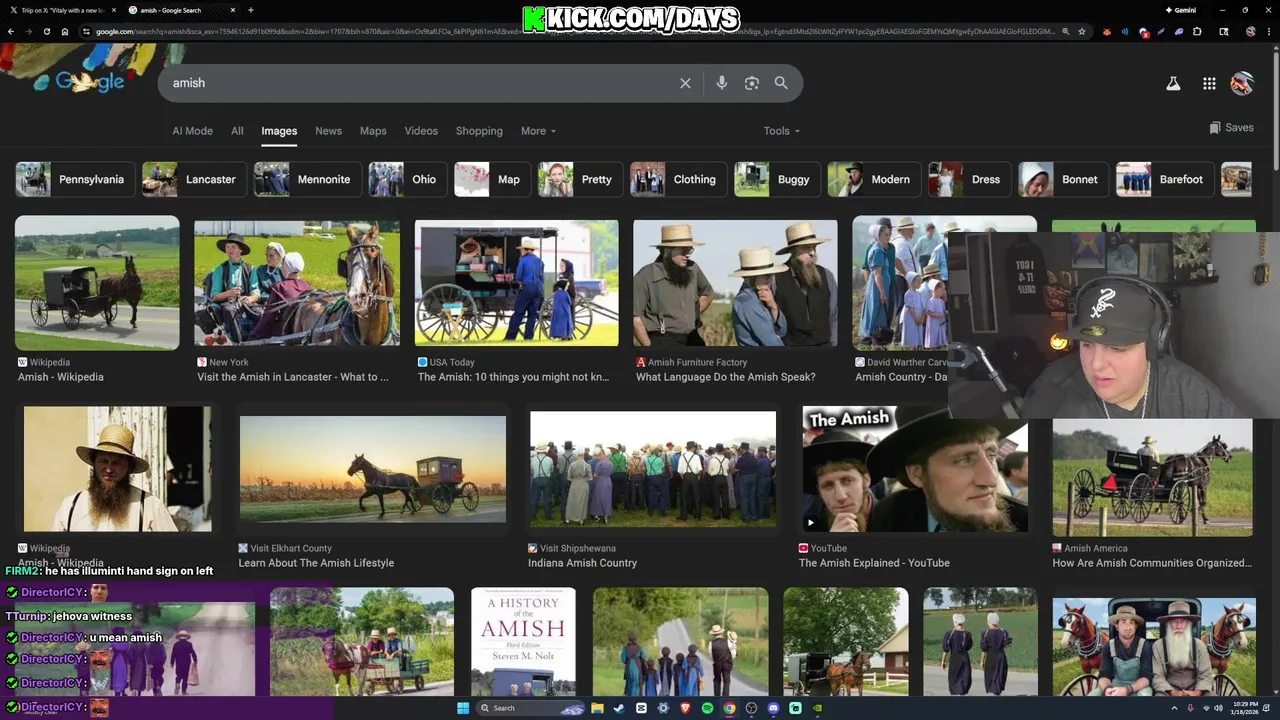1280x720 pixels.
Task: Open A History of the Amish book cover
Action: point(523,641)
